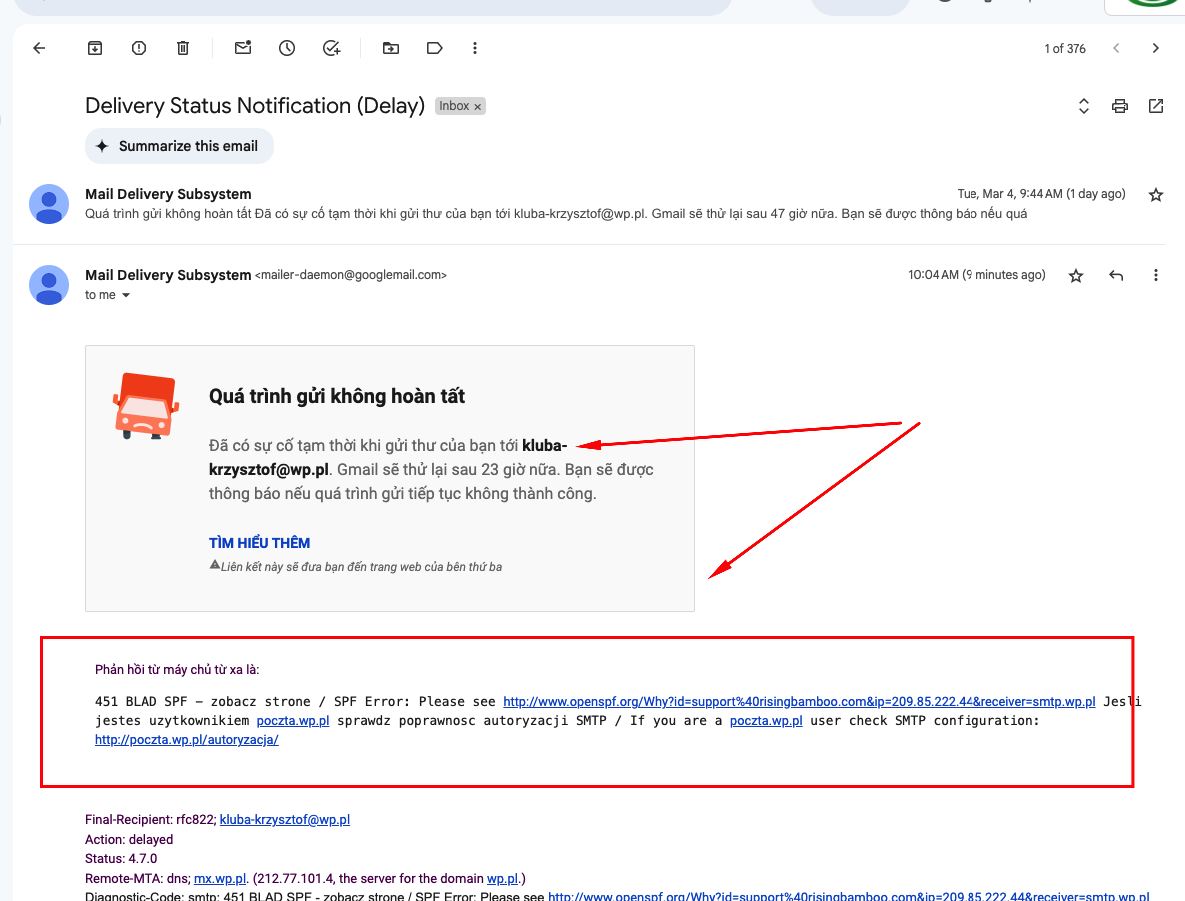Click the 'Status: 4.7.0' line
This screenshot has width=1185, height=901.
coord(121,859)
